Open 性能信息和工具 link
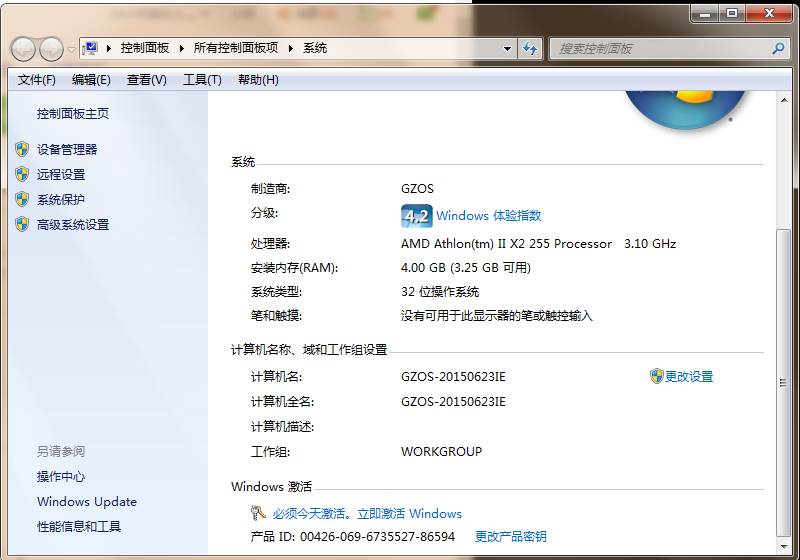This screenshot has height=560, width=800. [x=79, y=526]
